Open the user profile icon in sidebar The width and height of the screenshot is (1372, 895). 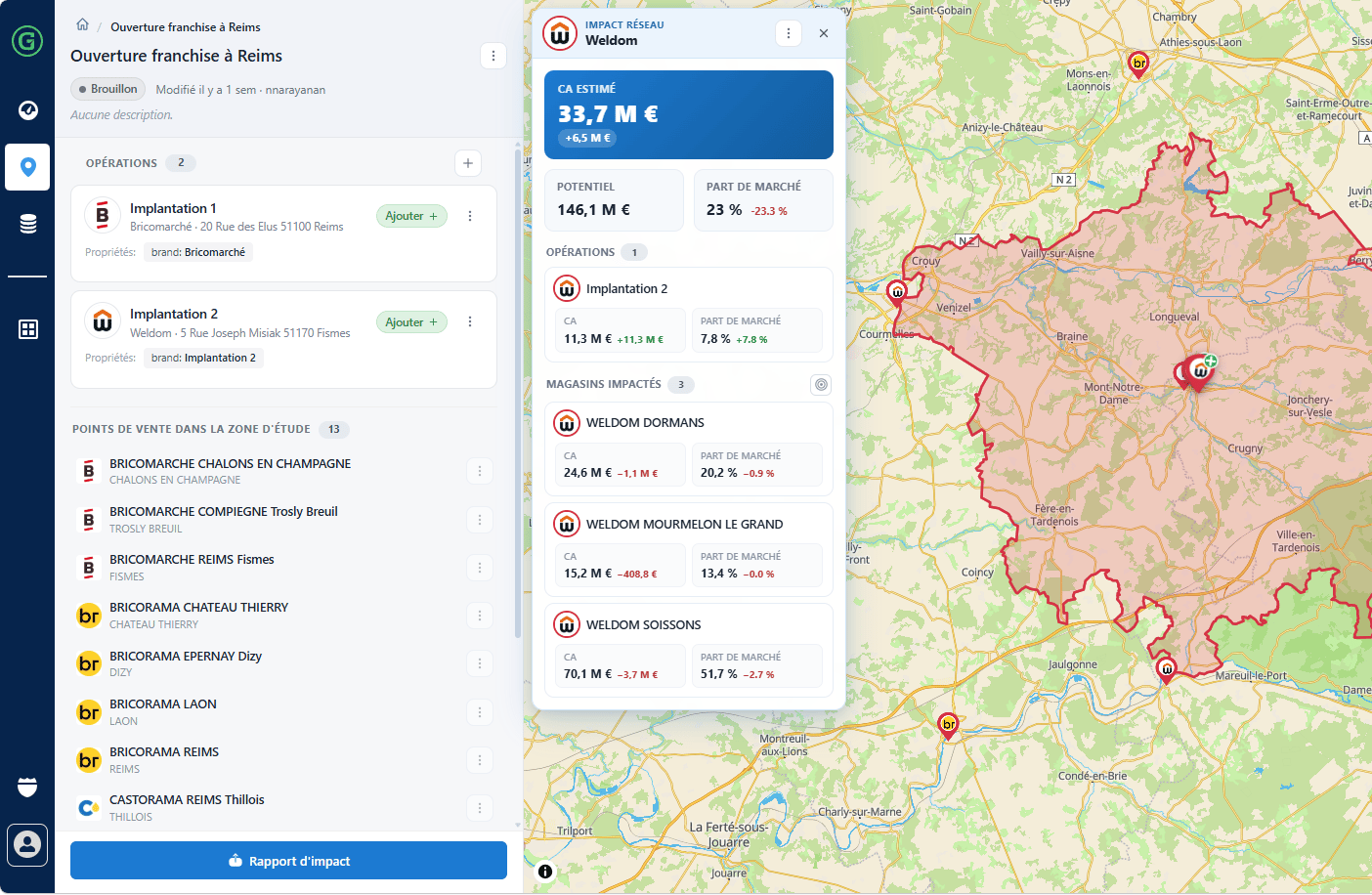point(27,844)
